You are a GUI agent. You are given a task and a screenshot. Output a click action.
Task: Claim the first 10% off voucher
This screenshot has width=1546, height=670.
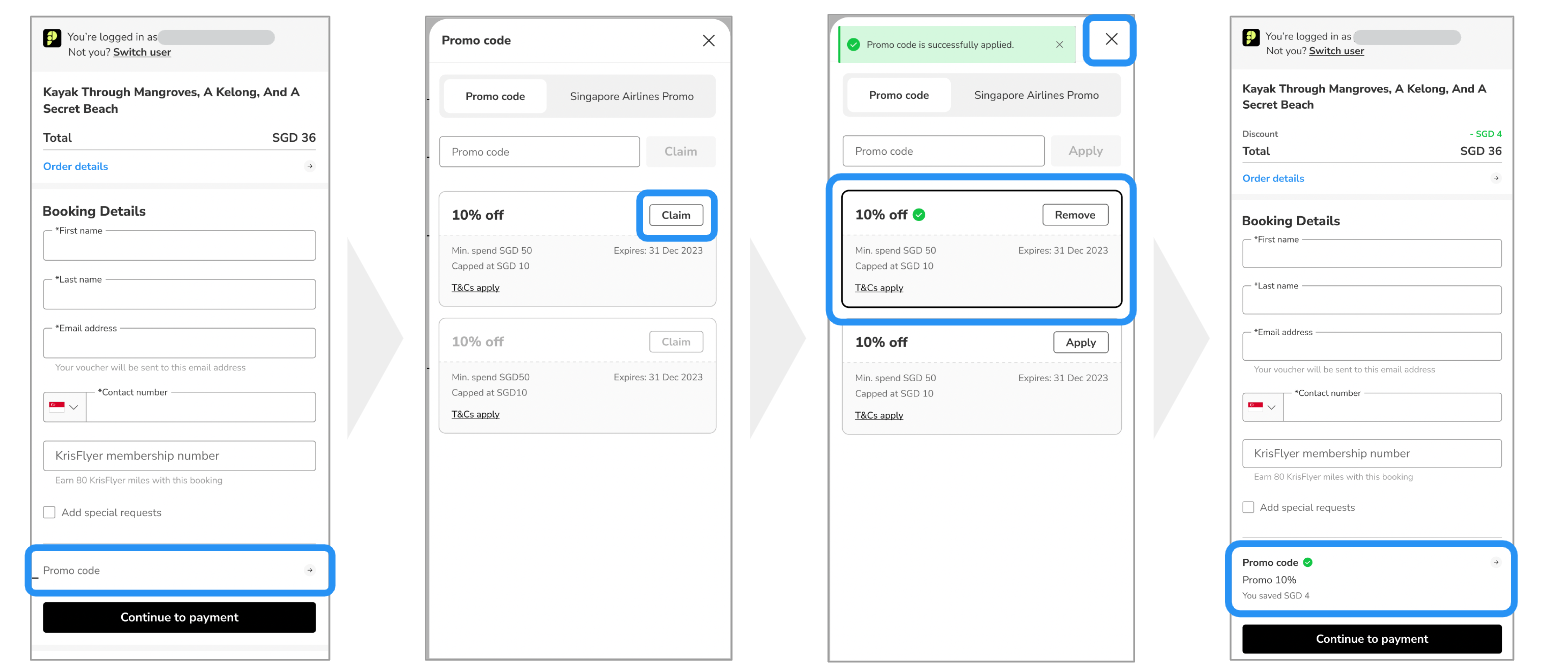[676, 215]
